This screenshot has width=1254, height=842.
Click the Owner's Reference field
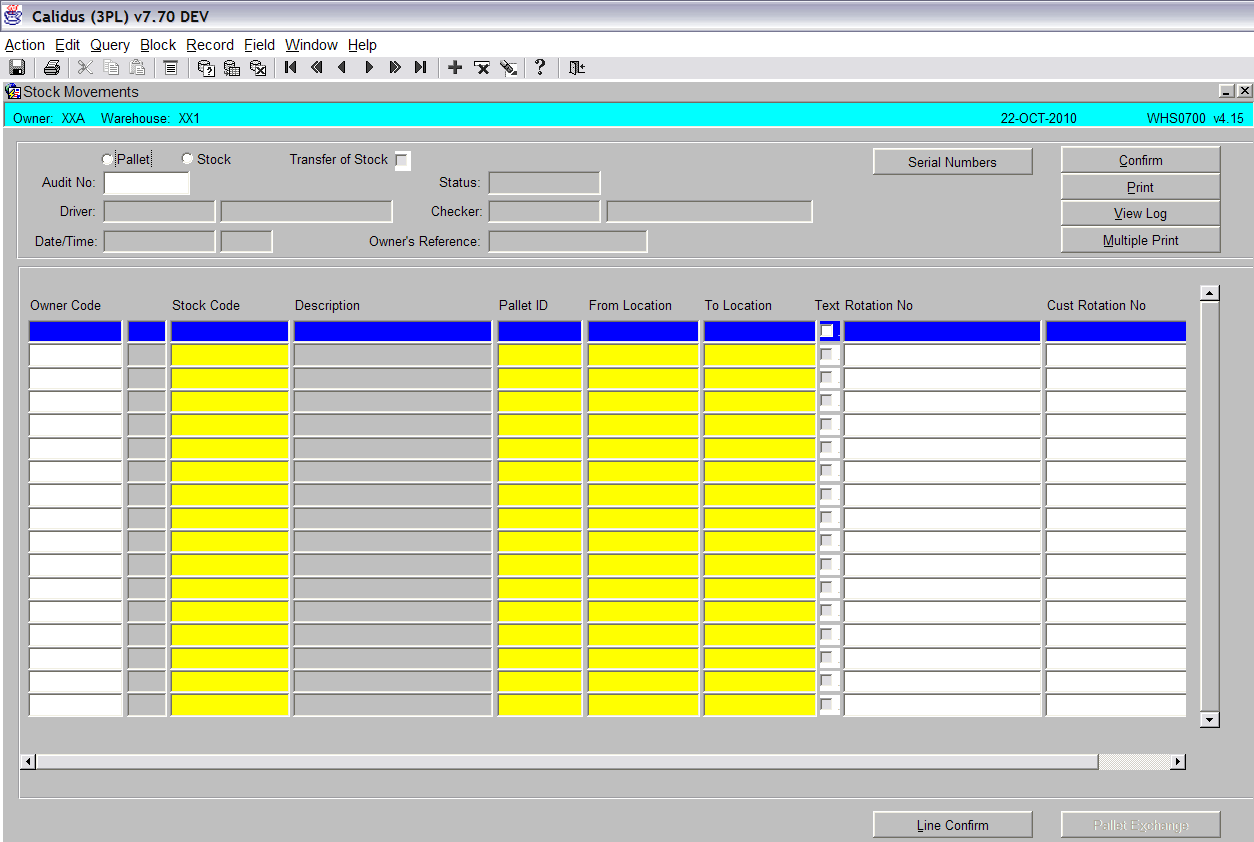point(567,241)
